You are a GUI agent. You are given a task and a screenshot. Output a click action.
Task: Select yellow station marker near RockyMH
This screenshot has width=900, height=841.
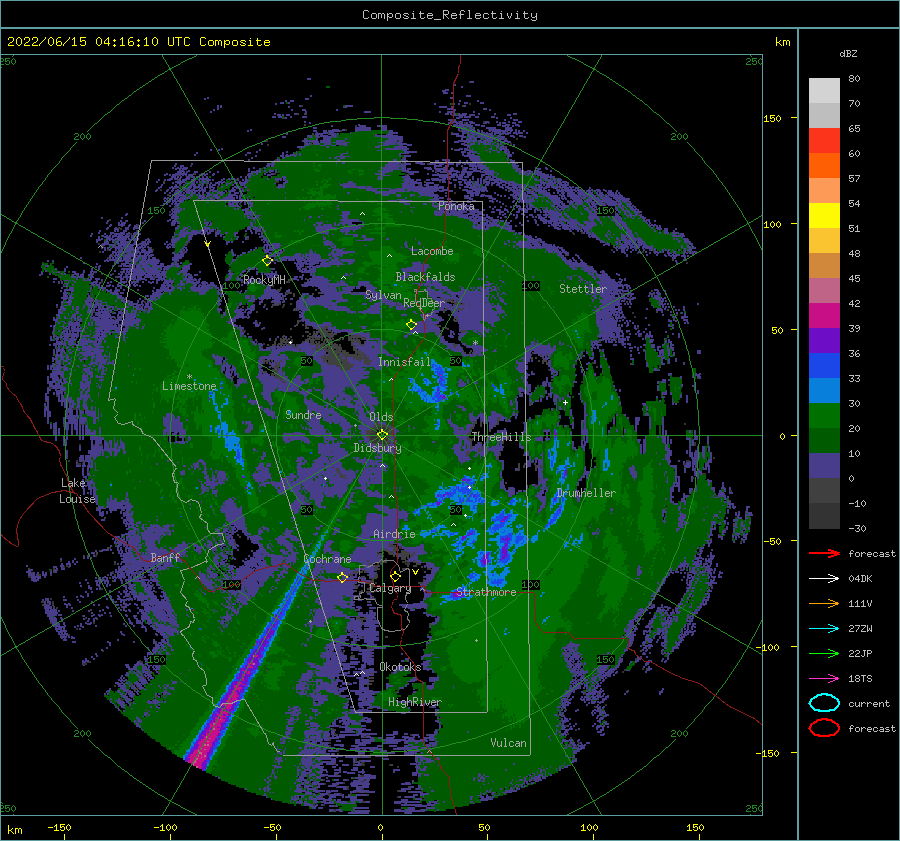[267, 261]
